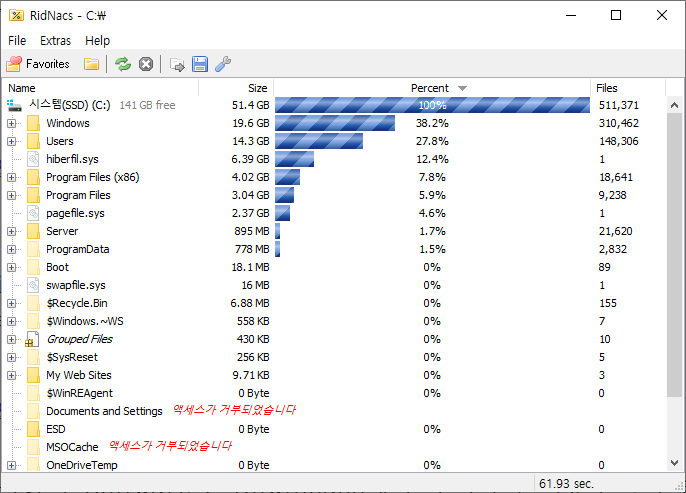Viewport: 686px width, 493px height.
Task: Select the Documents and Settings entry
Action: pyautogui.click(x=104, y=411)
